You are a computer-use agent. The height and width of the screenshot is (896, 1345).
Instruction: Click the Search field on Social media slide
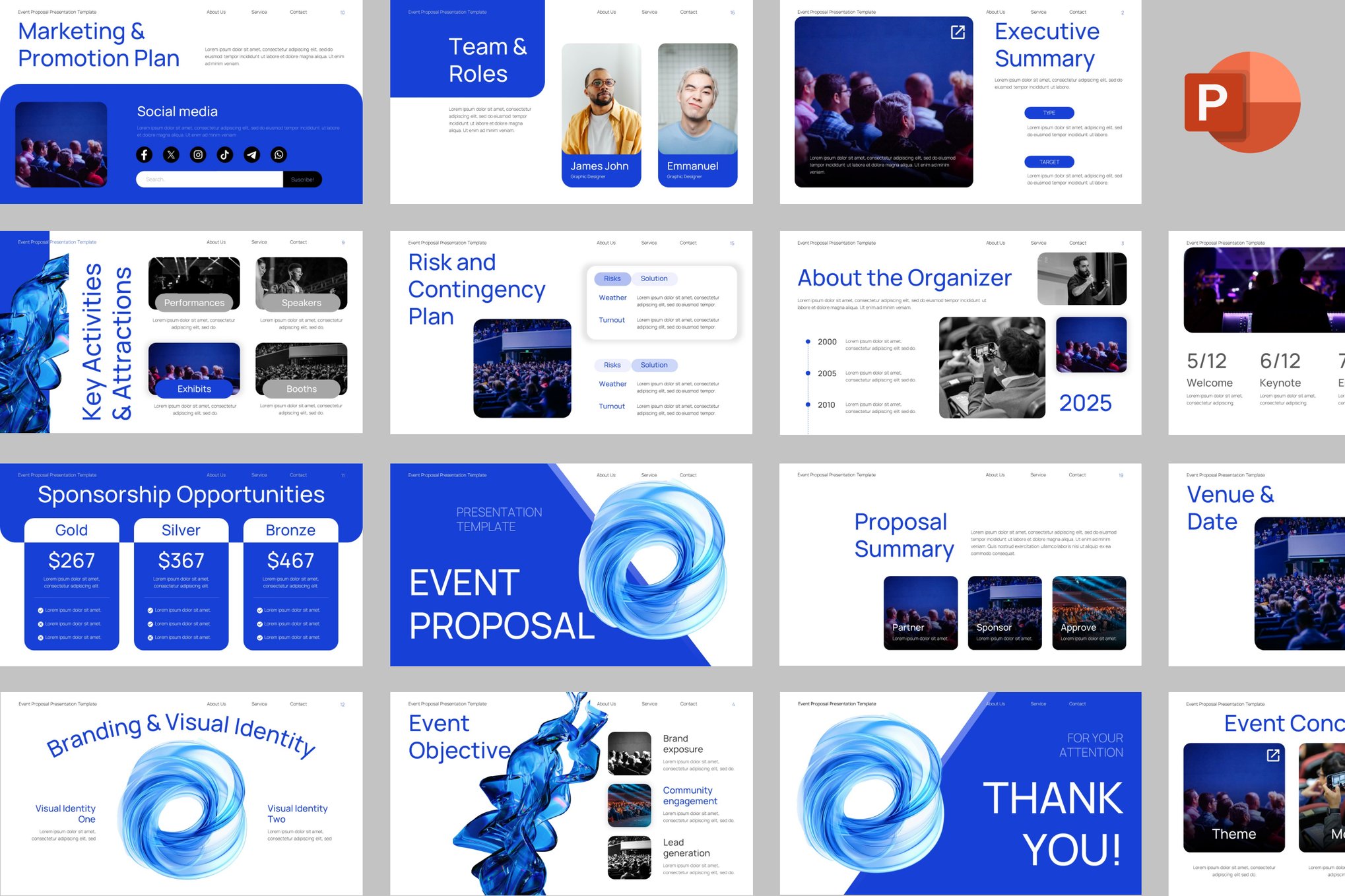[x=209, y=179]
